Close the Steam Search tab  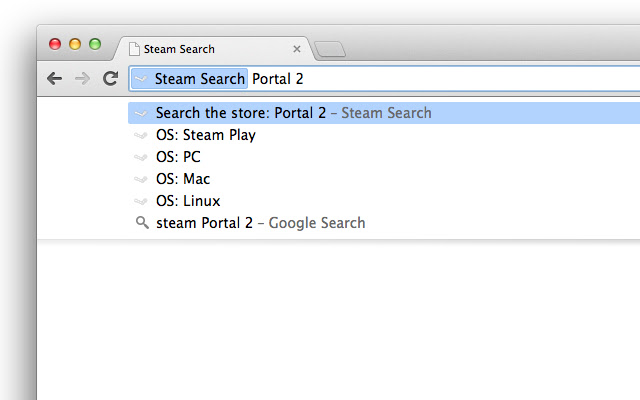click(297, 48)
